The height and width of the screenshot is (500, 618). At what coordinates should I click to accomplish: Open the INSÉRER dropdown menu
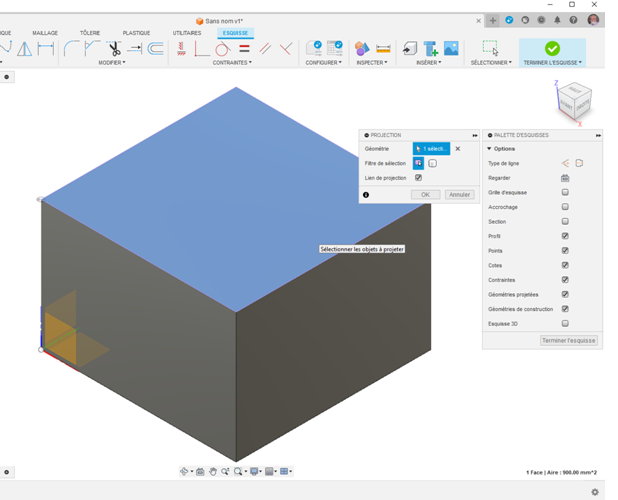pyautogui.click(x=428, y=63)
